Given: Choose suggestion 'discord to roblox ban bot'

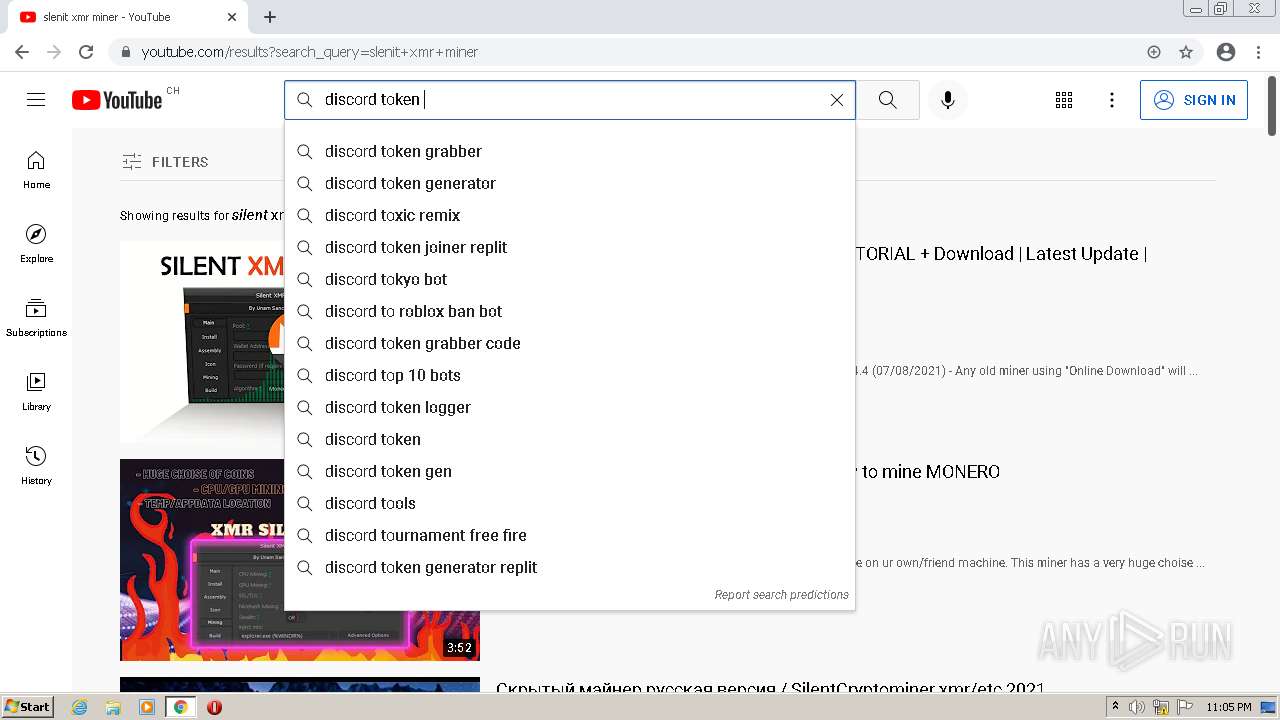Looking at the screenshot, I should coord(570,311).
